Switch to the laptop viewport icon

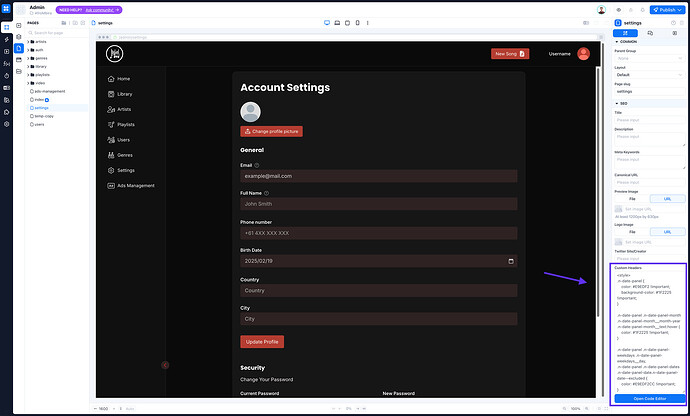point(337,23)
